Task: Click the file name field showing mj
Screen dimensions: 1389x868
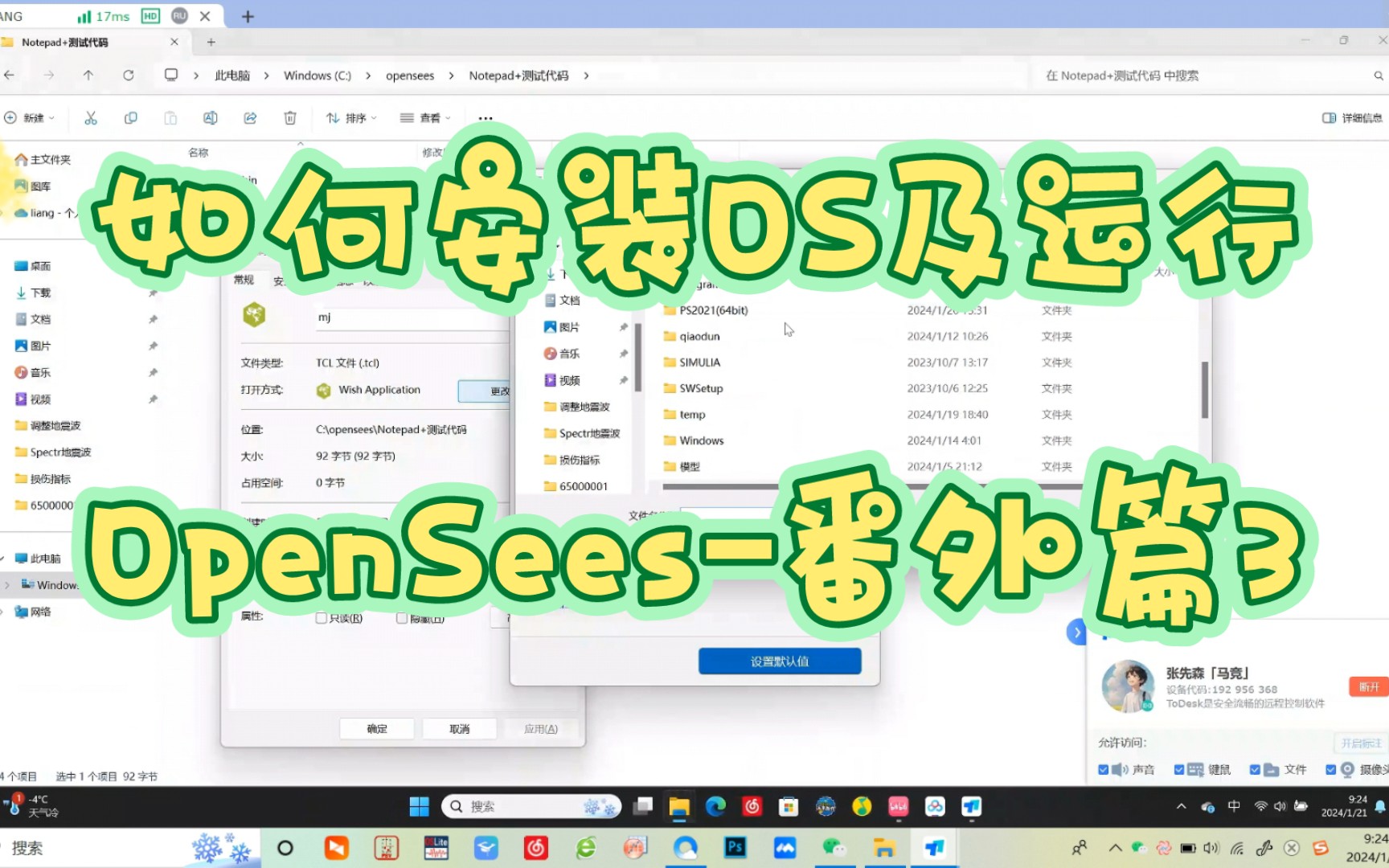Action: pyautogui.click(x=412, y=318)
